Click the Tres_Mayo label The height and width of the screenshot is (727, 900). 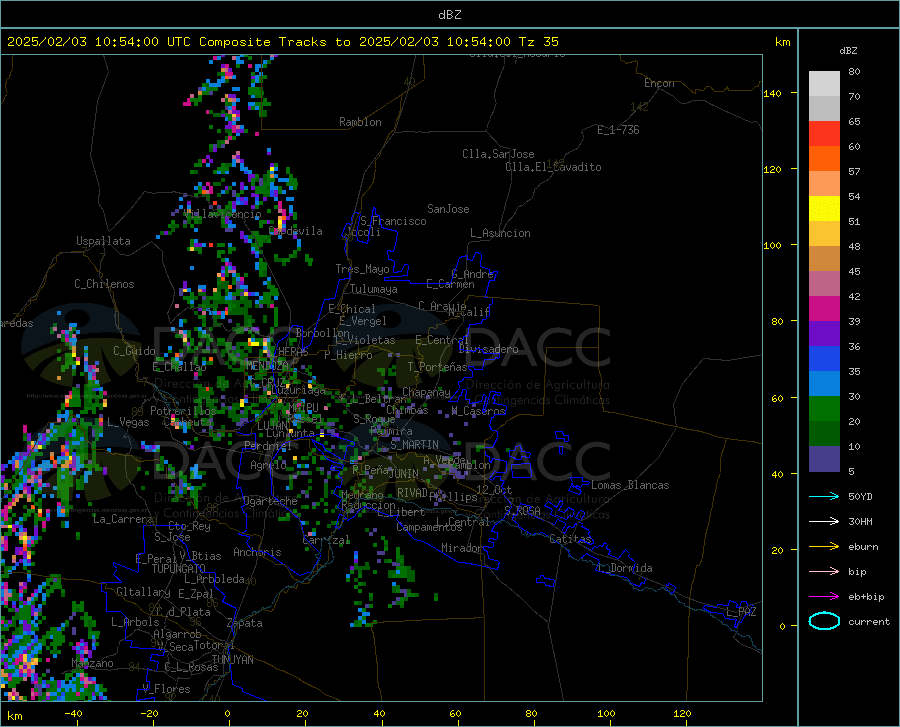[362, 269]
